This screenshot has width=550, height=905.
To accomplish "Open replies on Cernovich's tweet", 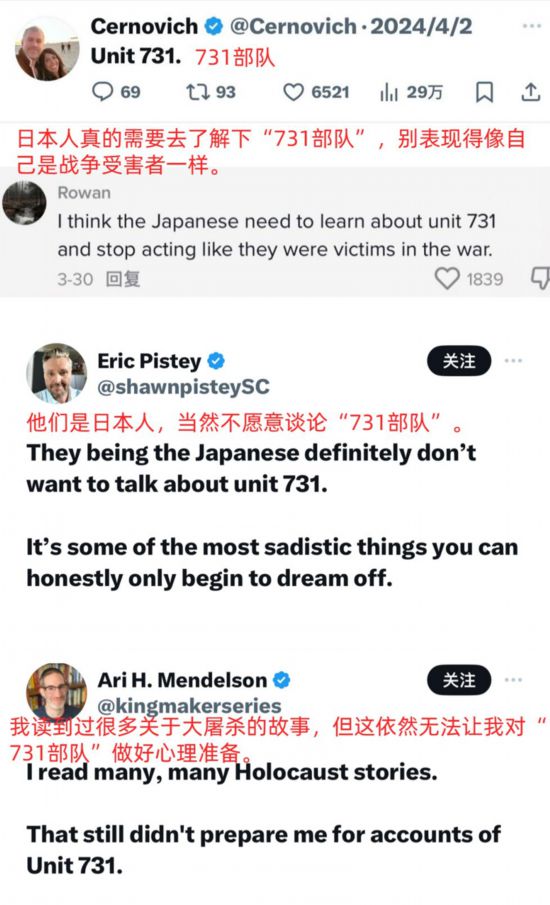I will pyautogui.click(x=103, y=92).
